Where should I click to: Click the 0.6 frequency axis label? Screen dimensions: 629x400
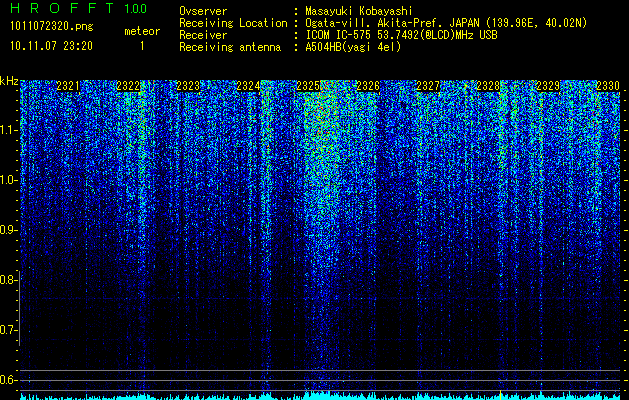[x=8, y=380]
